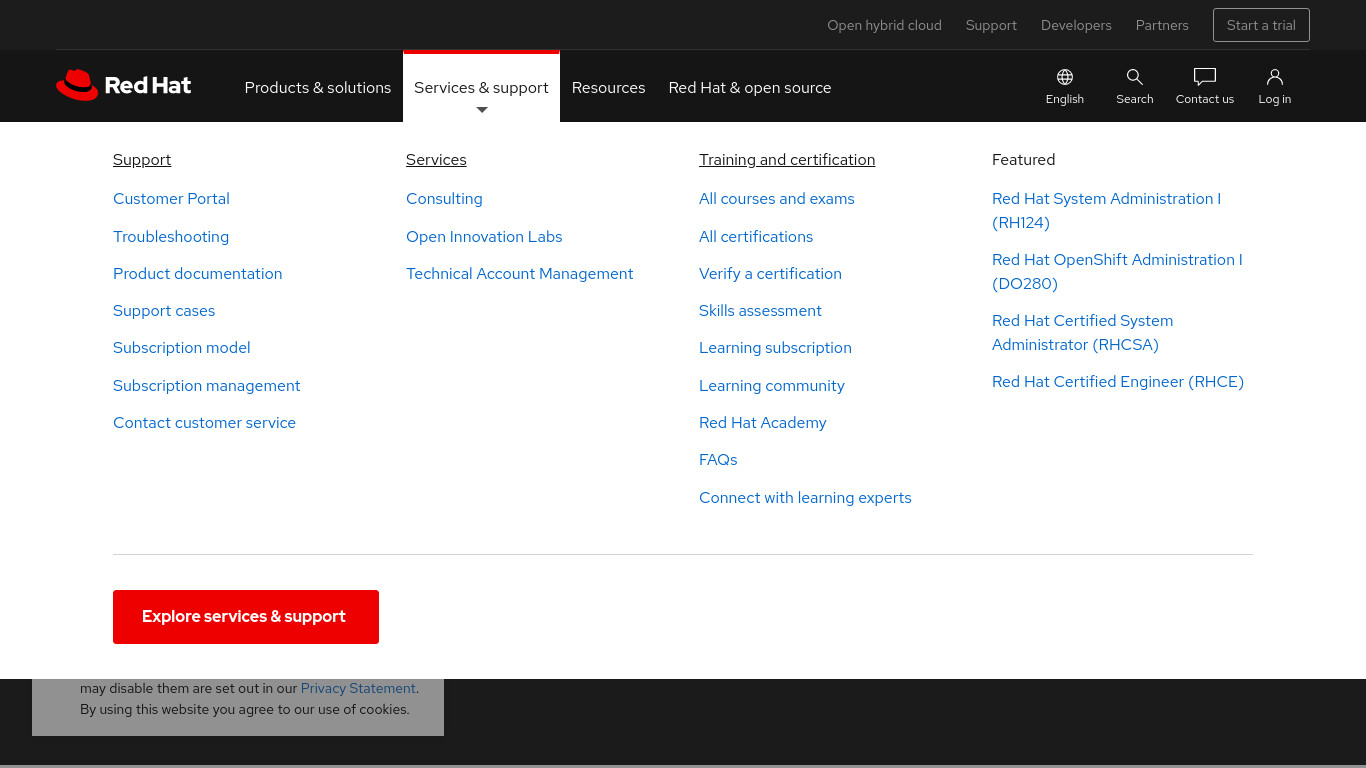Open the Skills assessment link
Image resolution: width=1366 pixels, height=768 pixels.
tap(760, 311)
